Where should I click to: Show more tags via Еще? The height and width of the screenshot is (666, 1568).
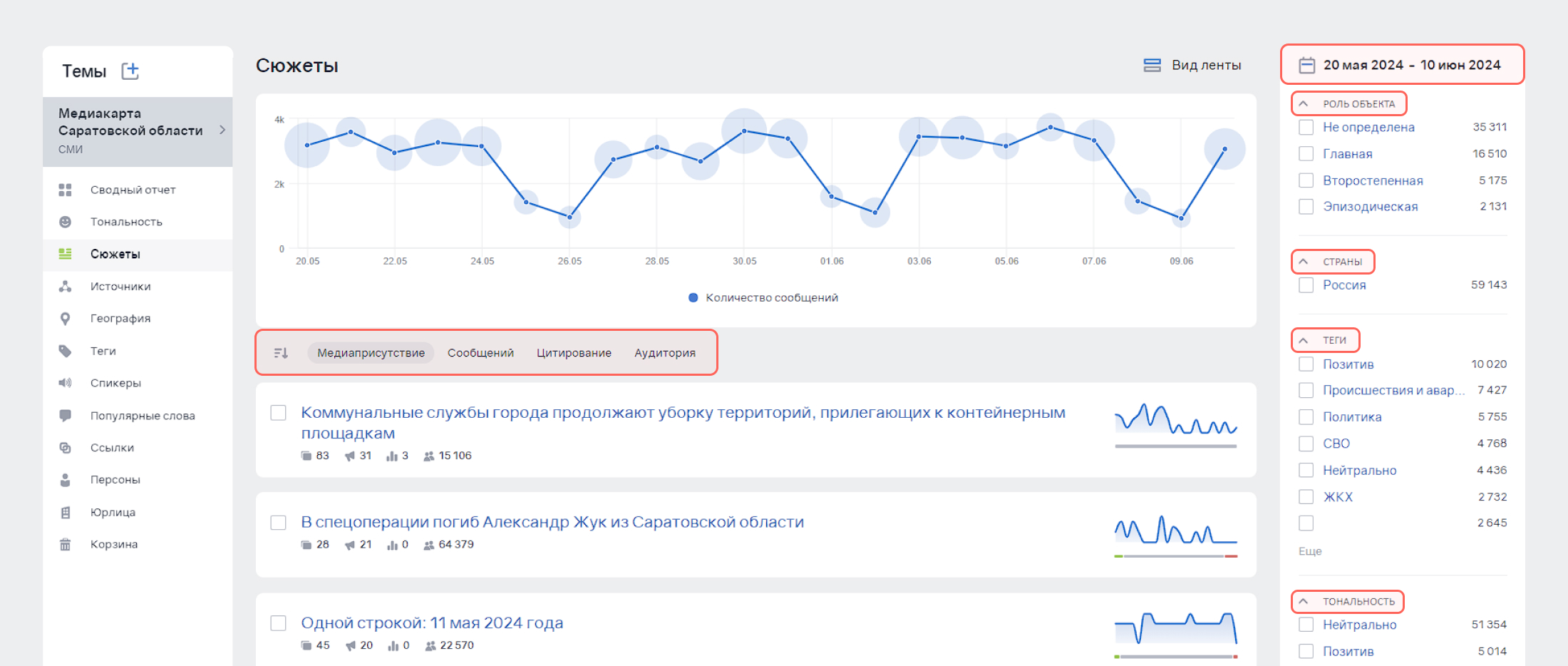(x=1310, y=551)
